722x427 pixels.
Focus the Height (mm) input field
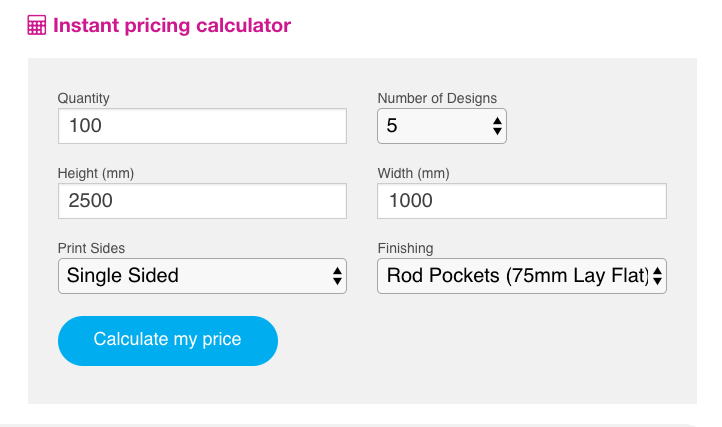pyautogui.click(x=202, y=201)
